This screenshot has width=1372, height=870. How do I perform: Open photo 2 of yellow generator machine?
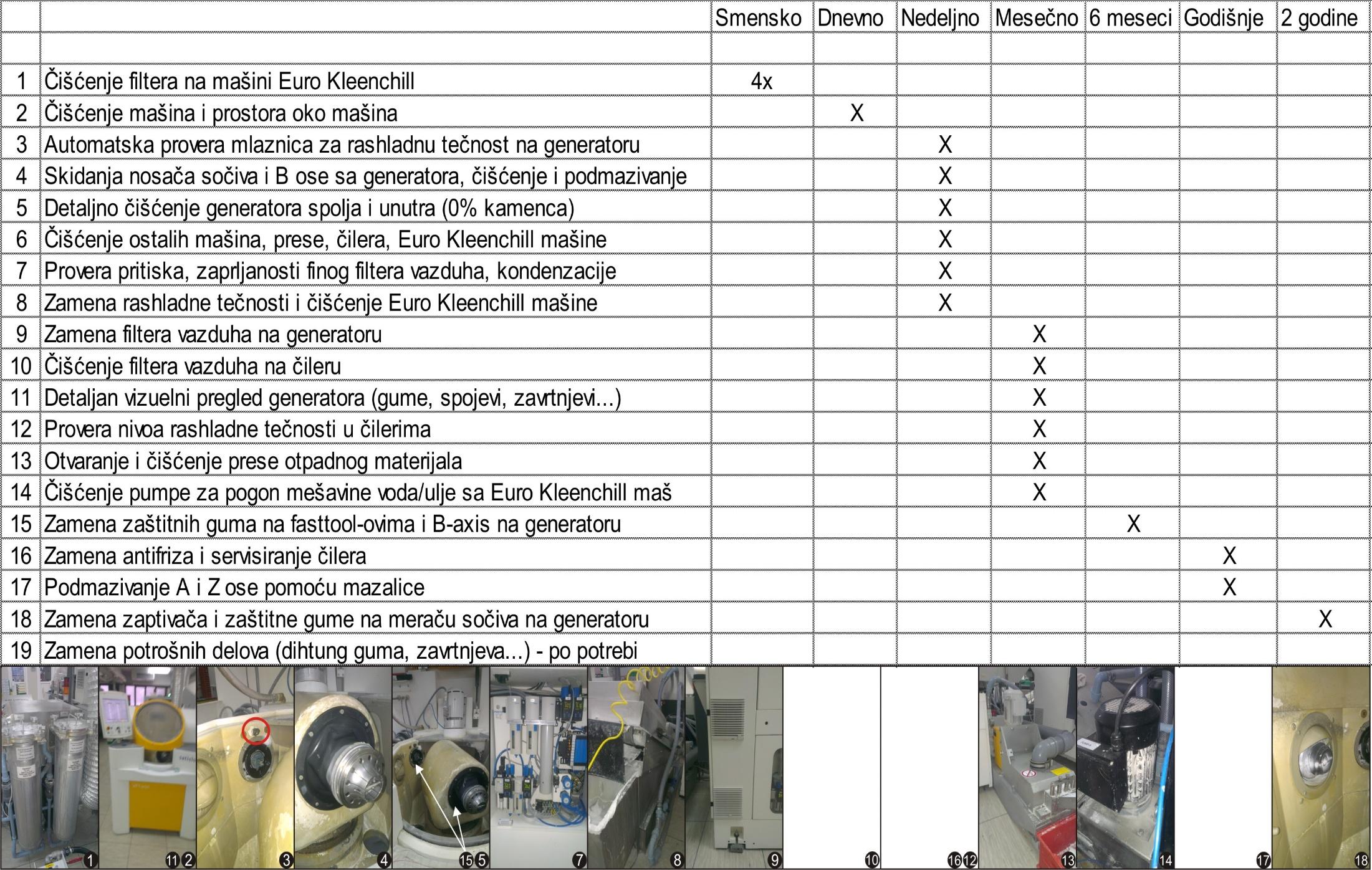[147, 767]
